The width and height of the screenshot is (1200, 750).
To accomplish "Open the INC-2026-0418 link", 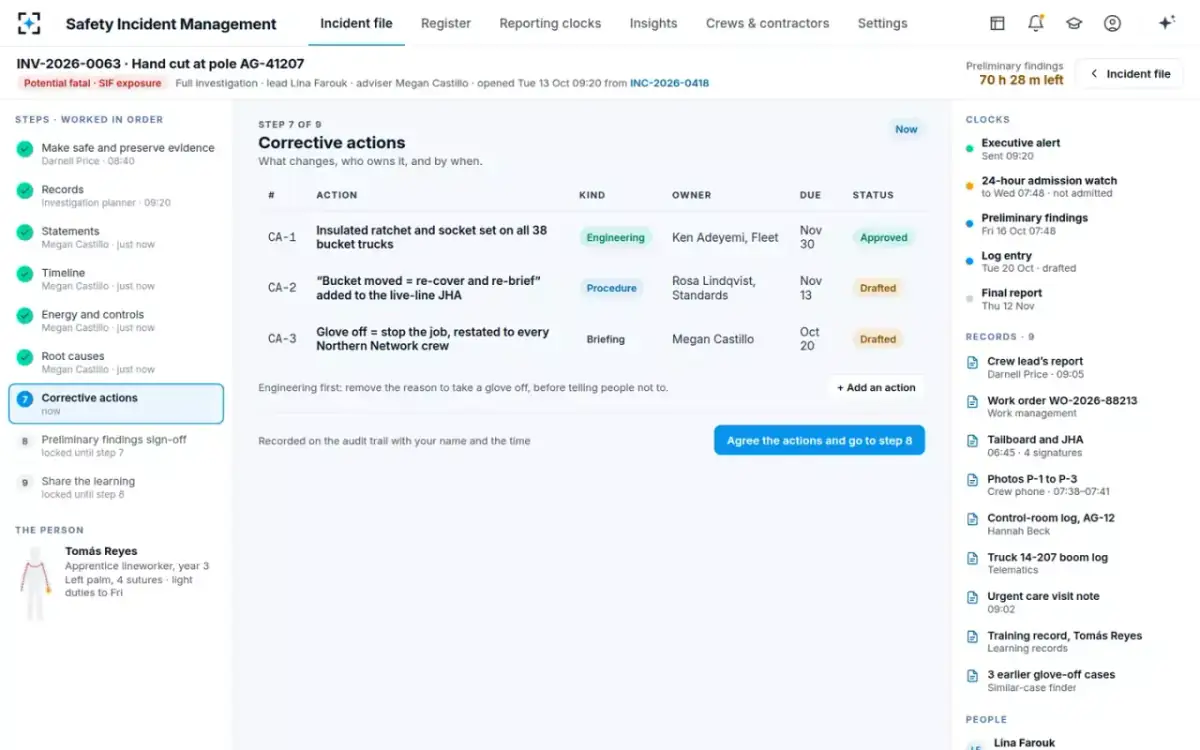I will tap(669, 83).
